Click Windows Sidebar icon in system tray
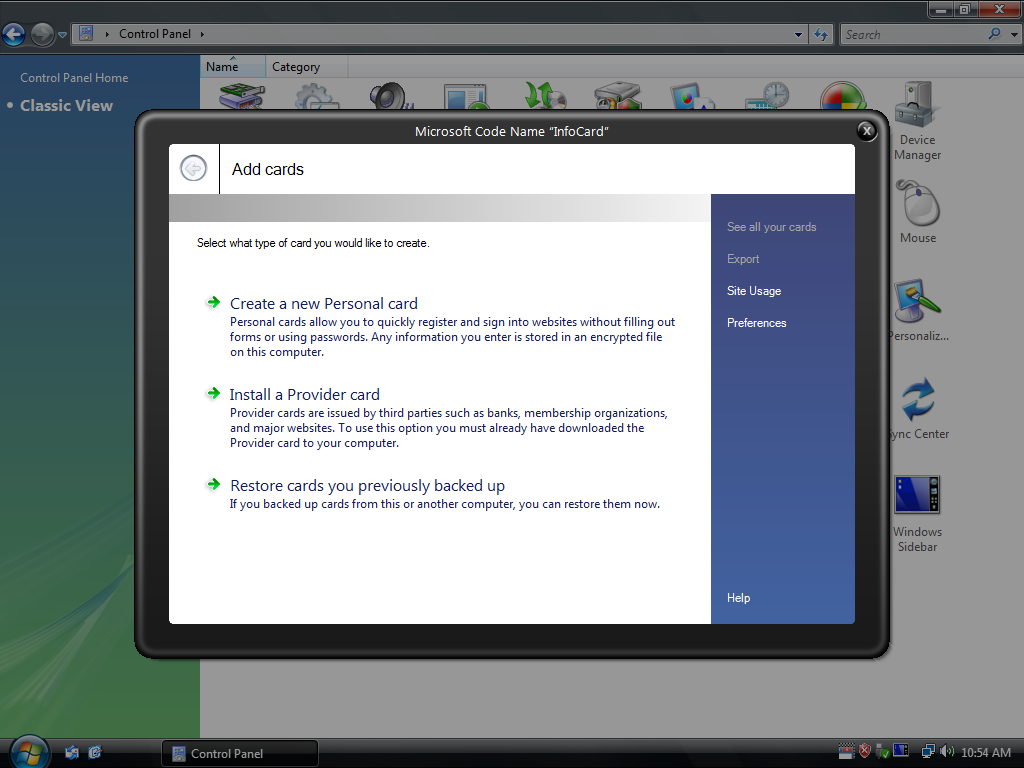Screen dimensions: 1024x768 coord(901,751)
